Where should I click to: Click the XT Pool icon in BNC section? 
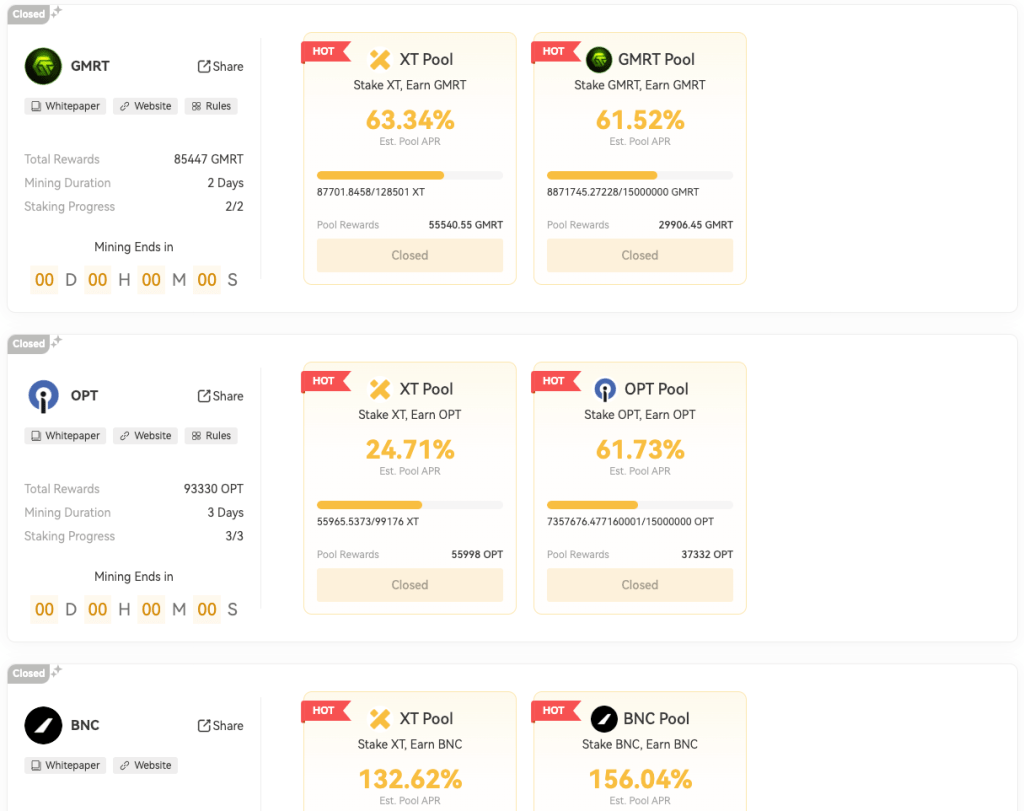click(x=379, y=718)
